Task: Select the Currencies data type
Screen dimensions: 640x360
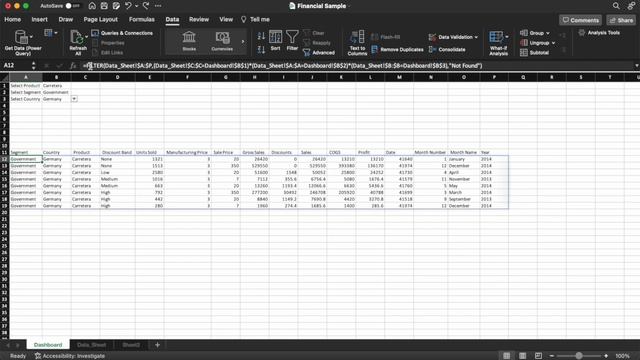Action: [222, 41]
